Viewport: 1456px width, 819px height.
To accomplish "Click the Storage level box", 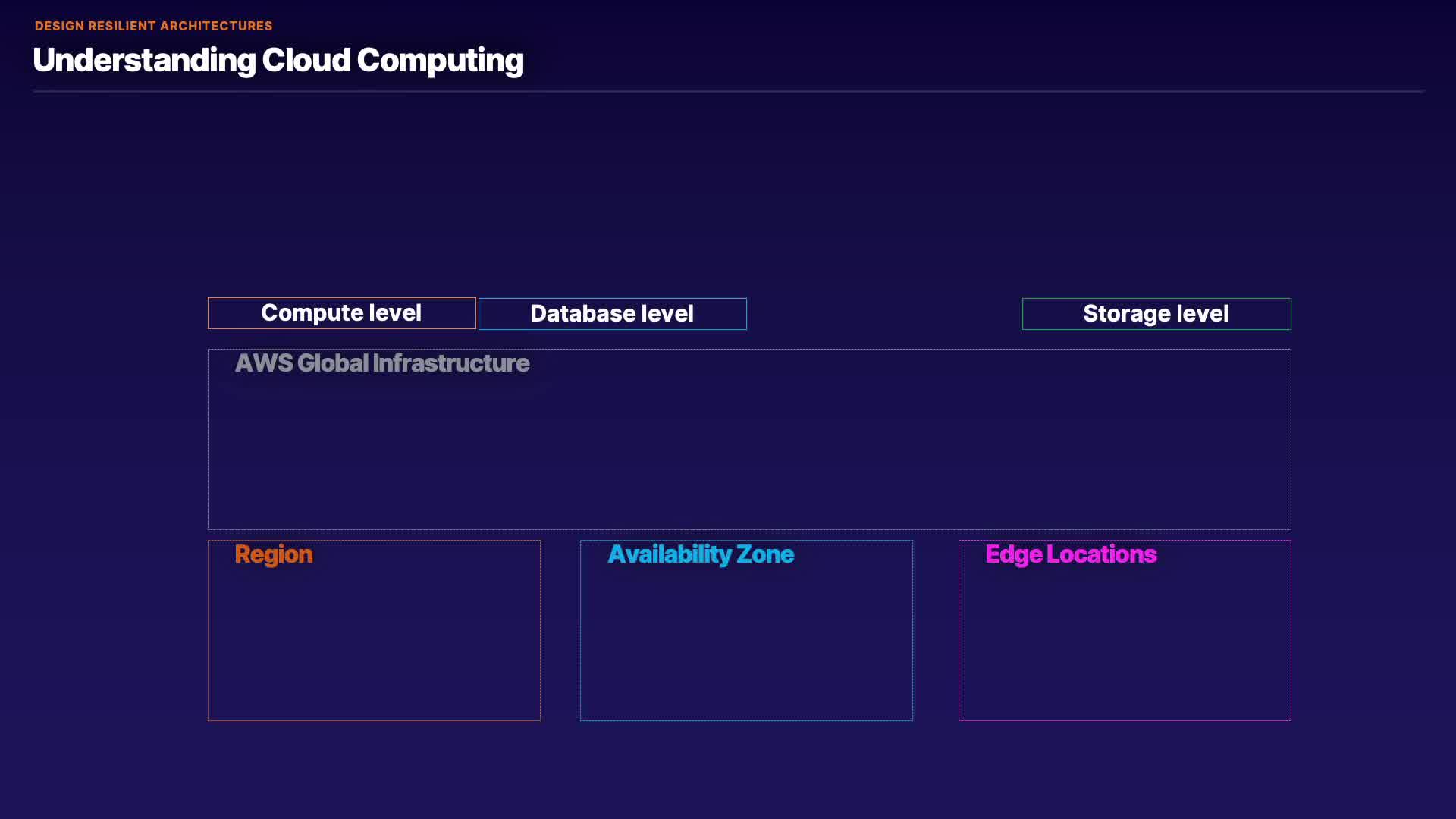I will pos(1156,314).
